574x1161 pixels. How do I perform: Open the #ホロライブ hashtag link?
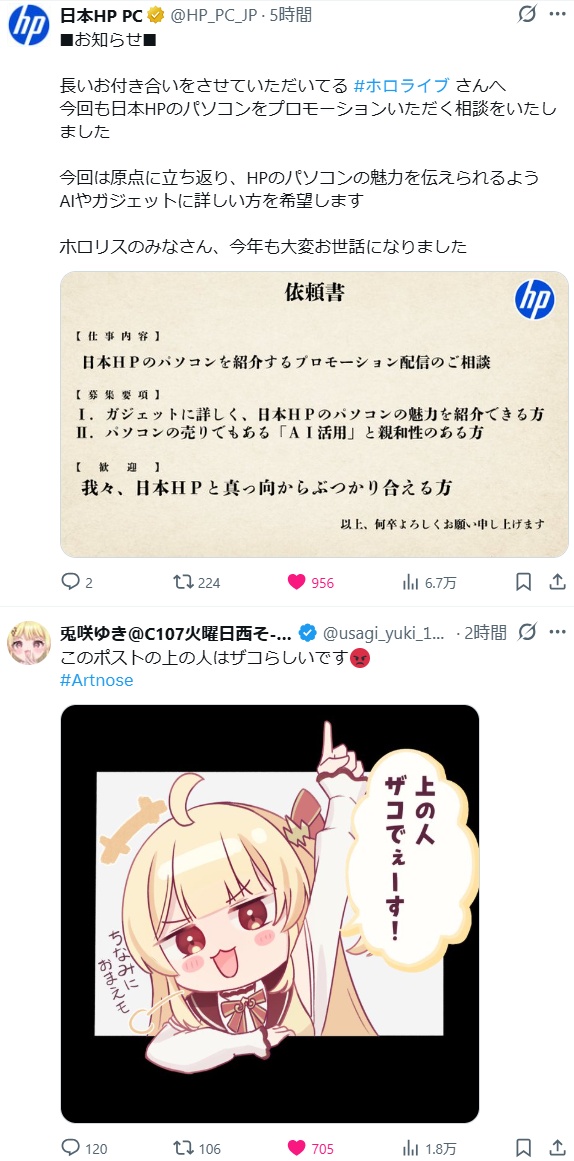tap(402, 84)
